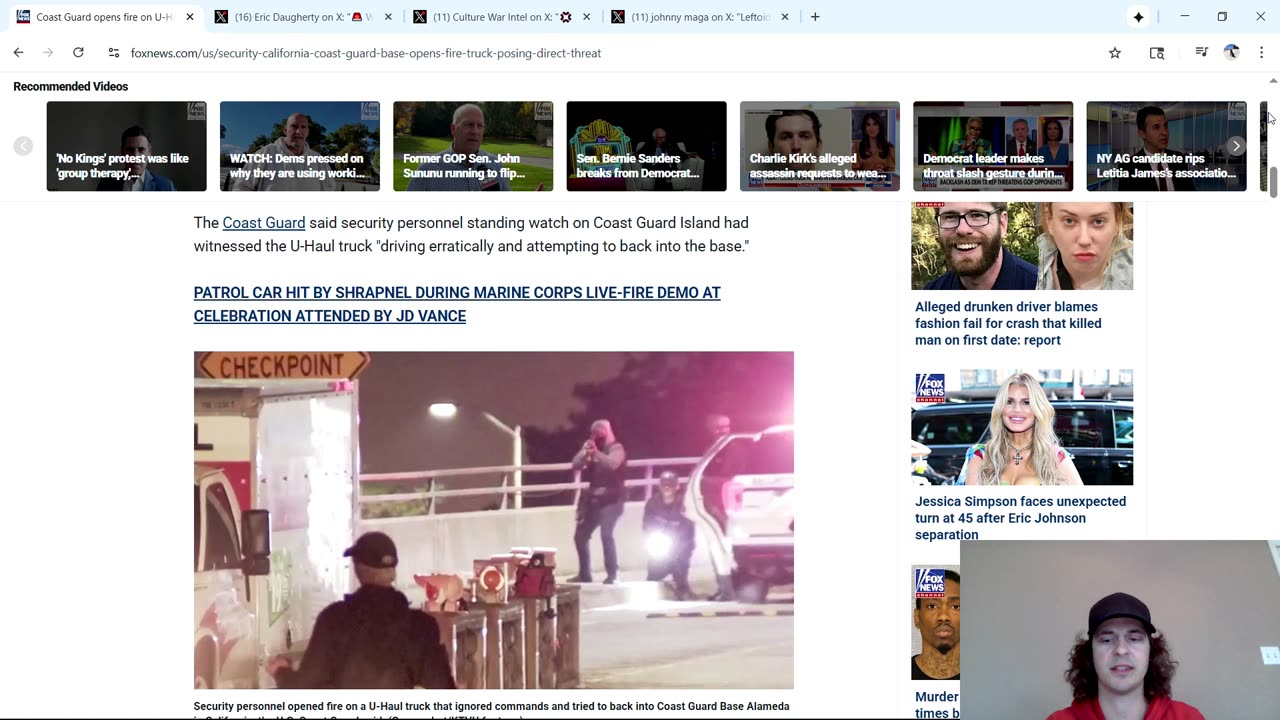1280x720 pixels.
Task: Click the scrollbar up arrow
Action: click(1273, 81)
